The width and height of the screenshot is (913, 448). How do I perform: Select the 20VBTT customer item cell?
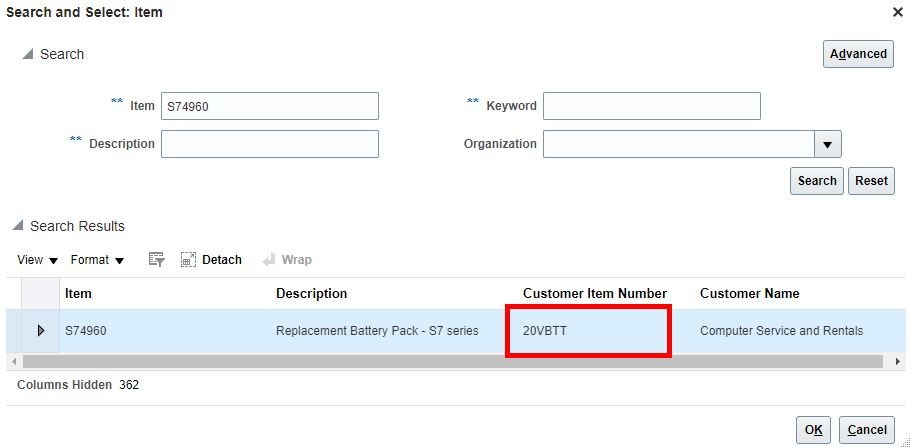588,331
